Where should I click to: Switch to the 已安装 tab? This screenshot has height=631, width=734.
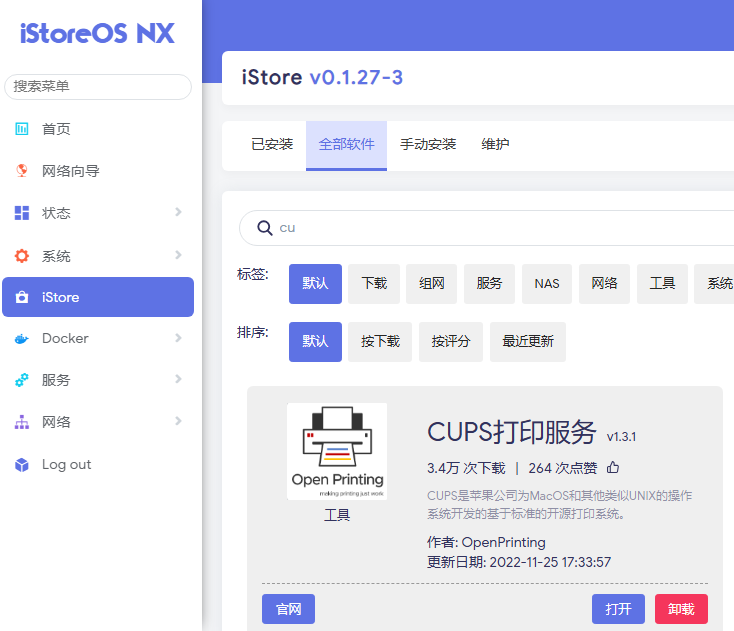pyautogui.click(x=272, y=145)
